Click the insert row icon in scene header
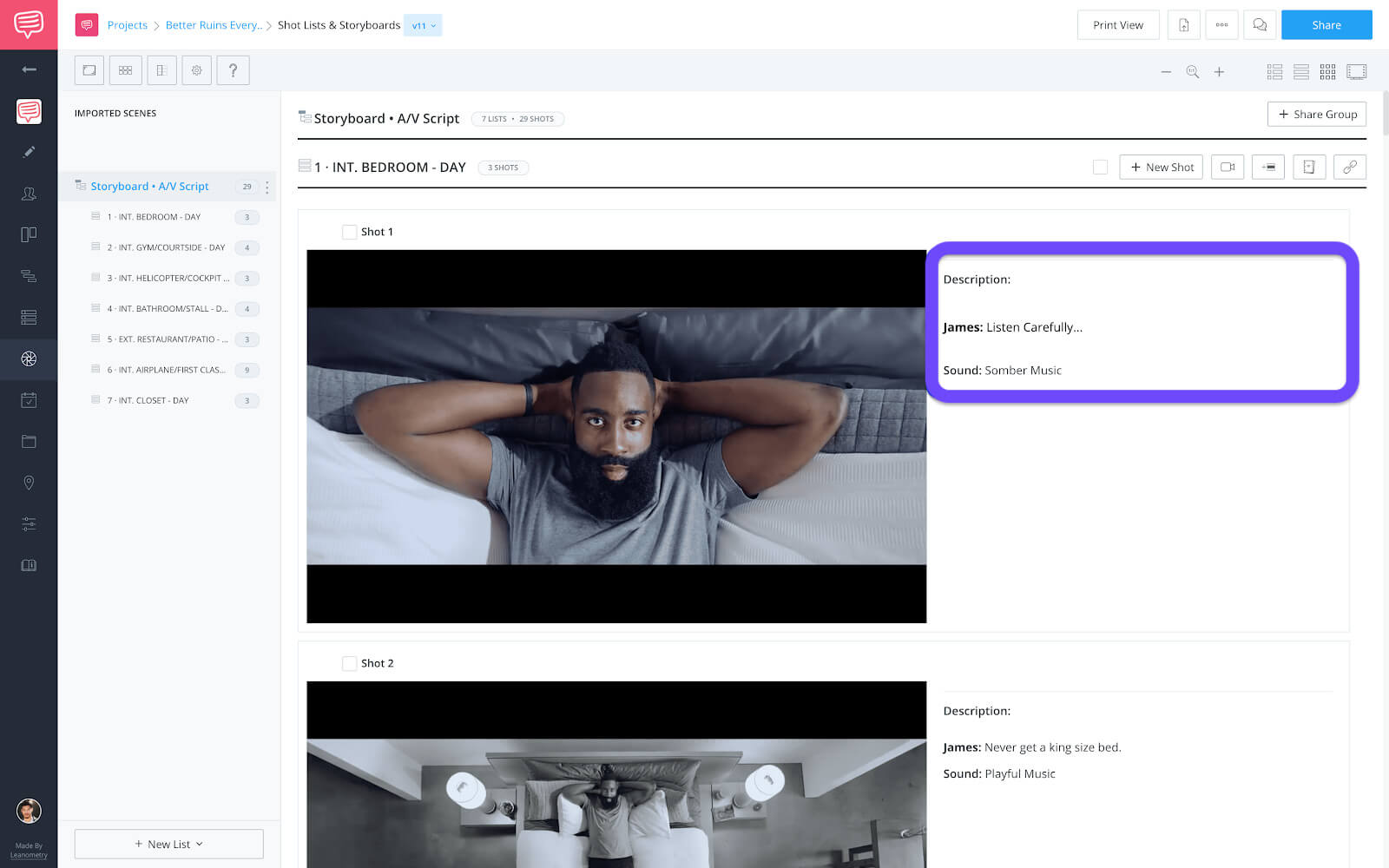Viewport: 1389px width, 868px height. pos(1268,167)
